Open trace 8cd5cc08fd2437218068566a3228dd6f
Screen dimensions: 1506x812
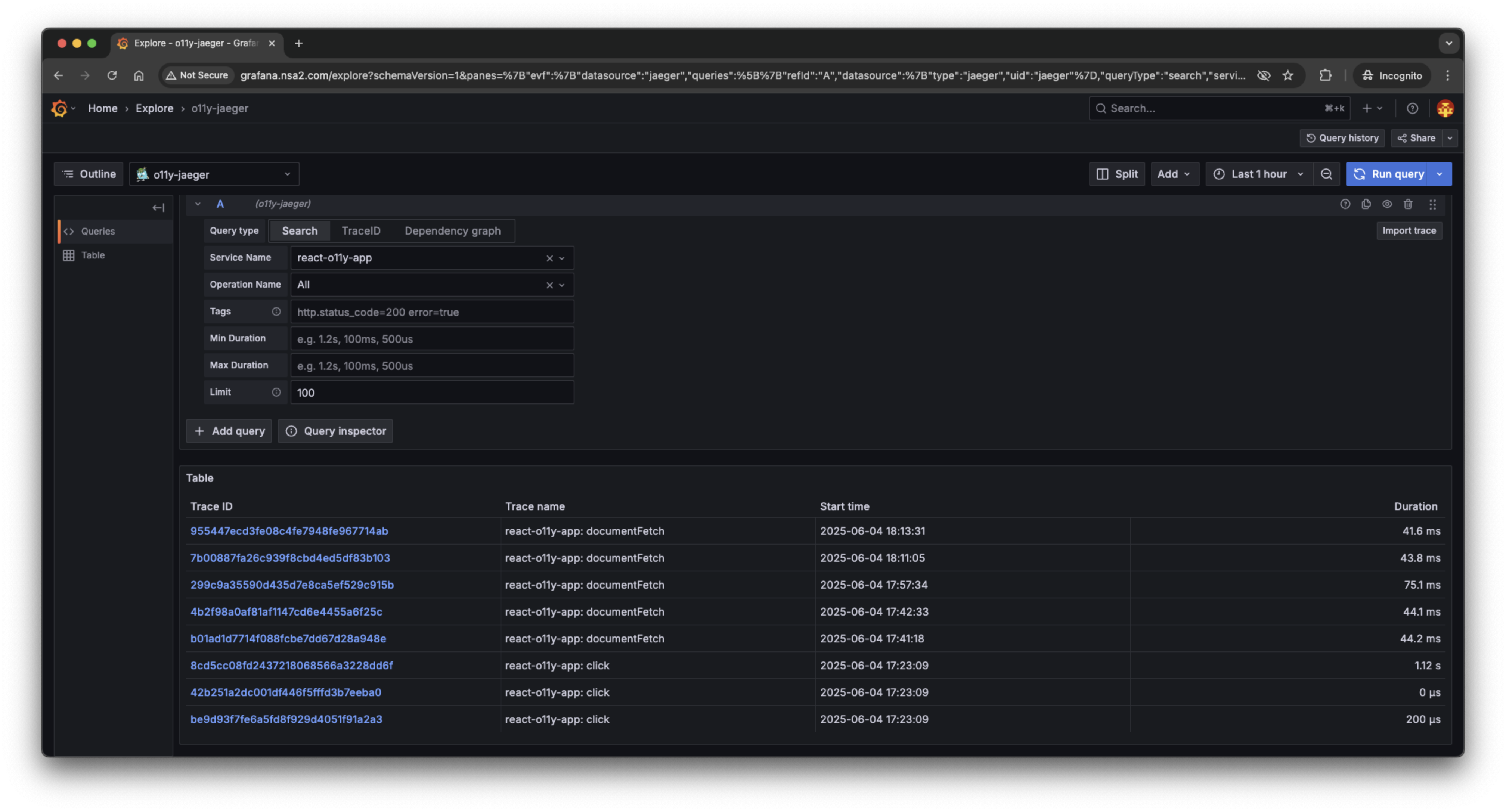click(x=291, y=665)
